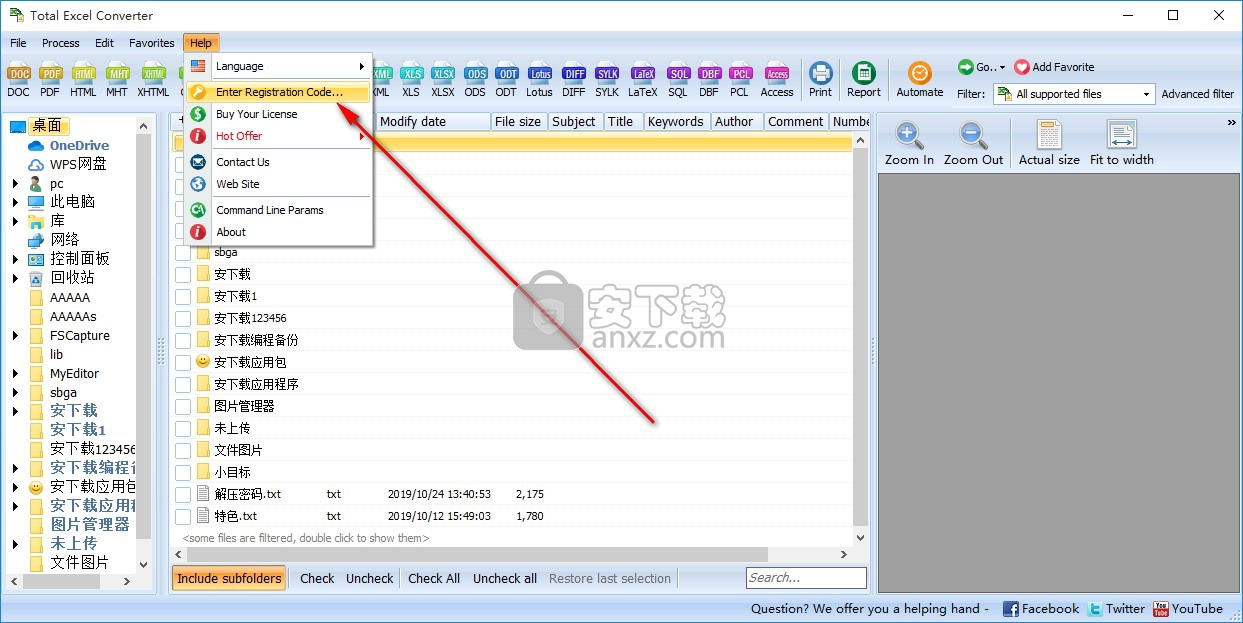Screen dimensions: 1243x623
Task: Open the YouTube link
Action: pos(1188,608)
